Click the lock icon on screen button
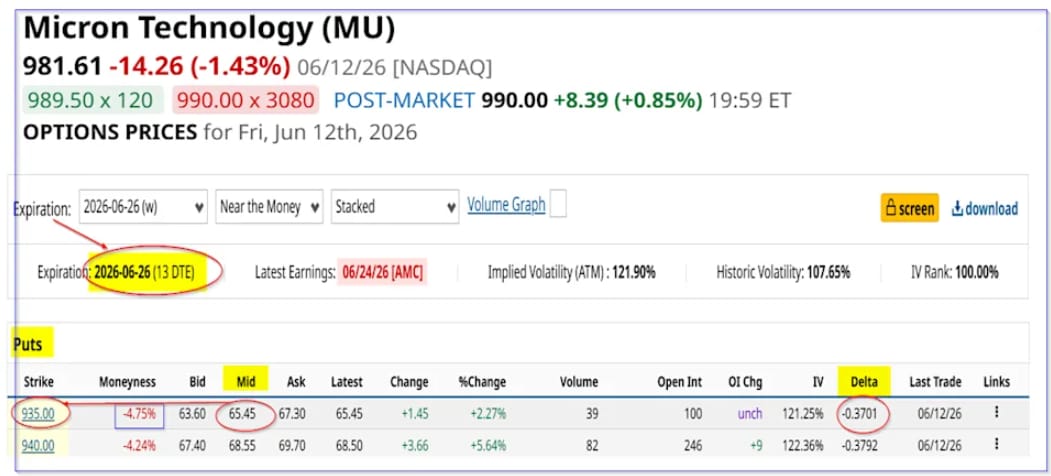Screen dimensions: 1051x476 pos(891,209)
